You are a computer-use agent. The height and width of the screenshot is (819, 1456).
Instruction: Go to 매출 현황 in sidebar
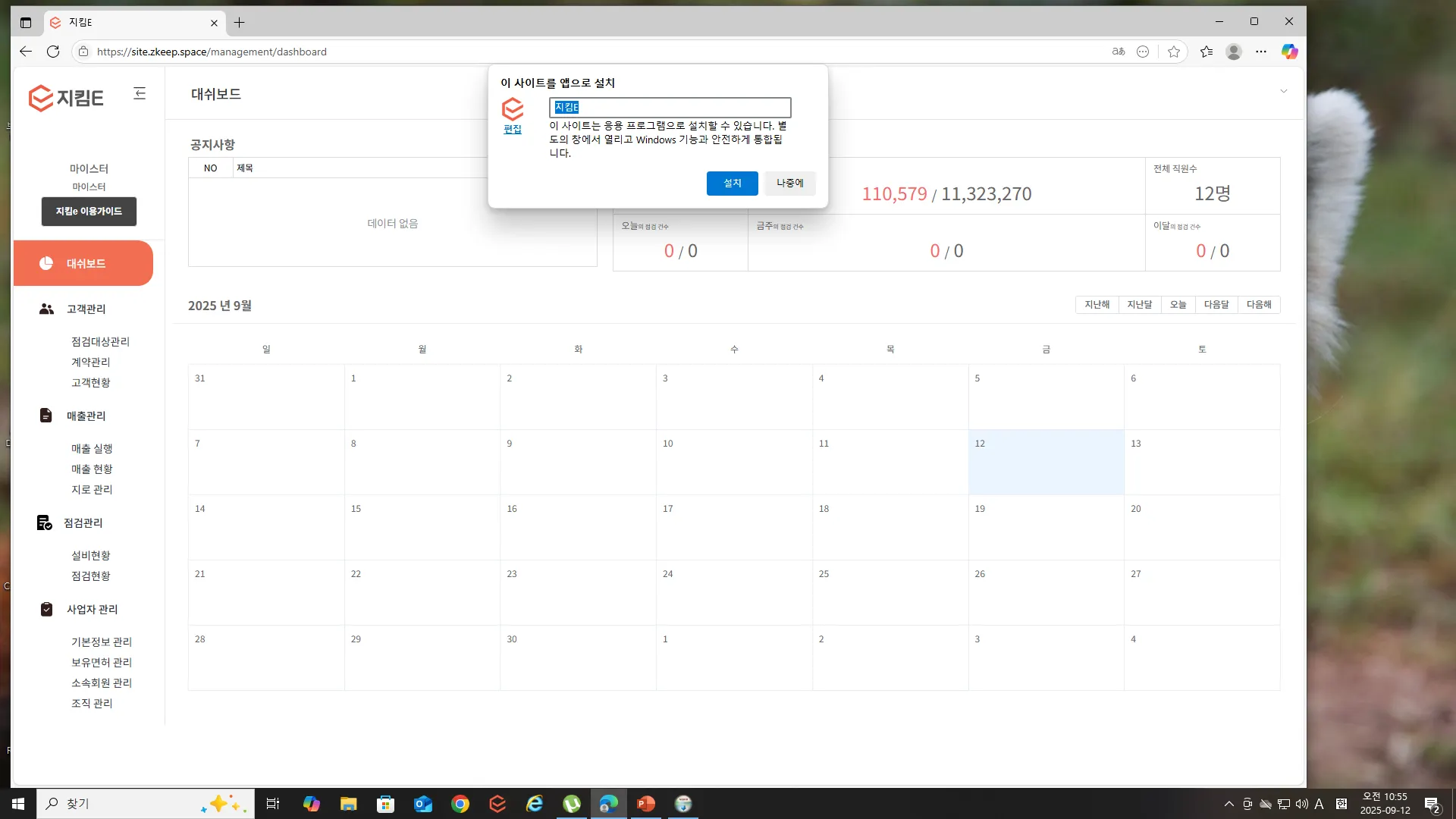(x=92, y=469)
